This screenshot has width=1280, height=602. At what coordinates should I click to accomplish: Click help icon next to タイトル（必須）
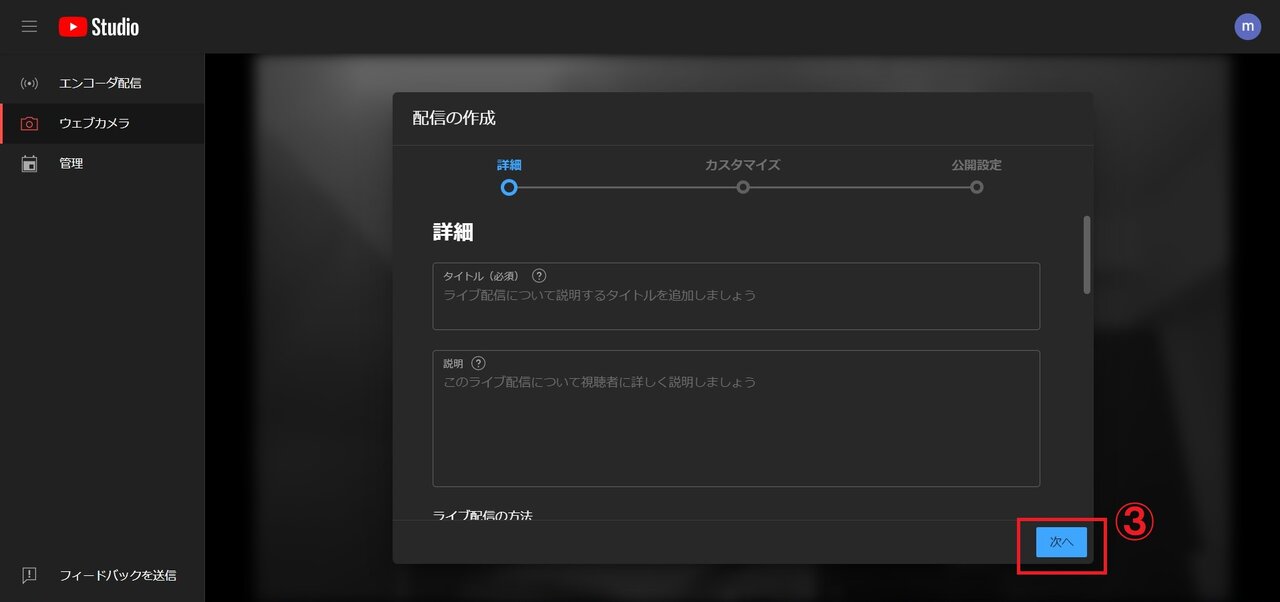pyautogui.click(x=539, y=276)
